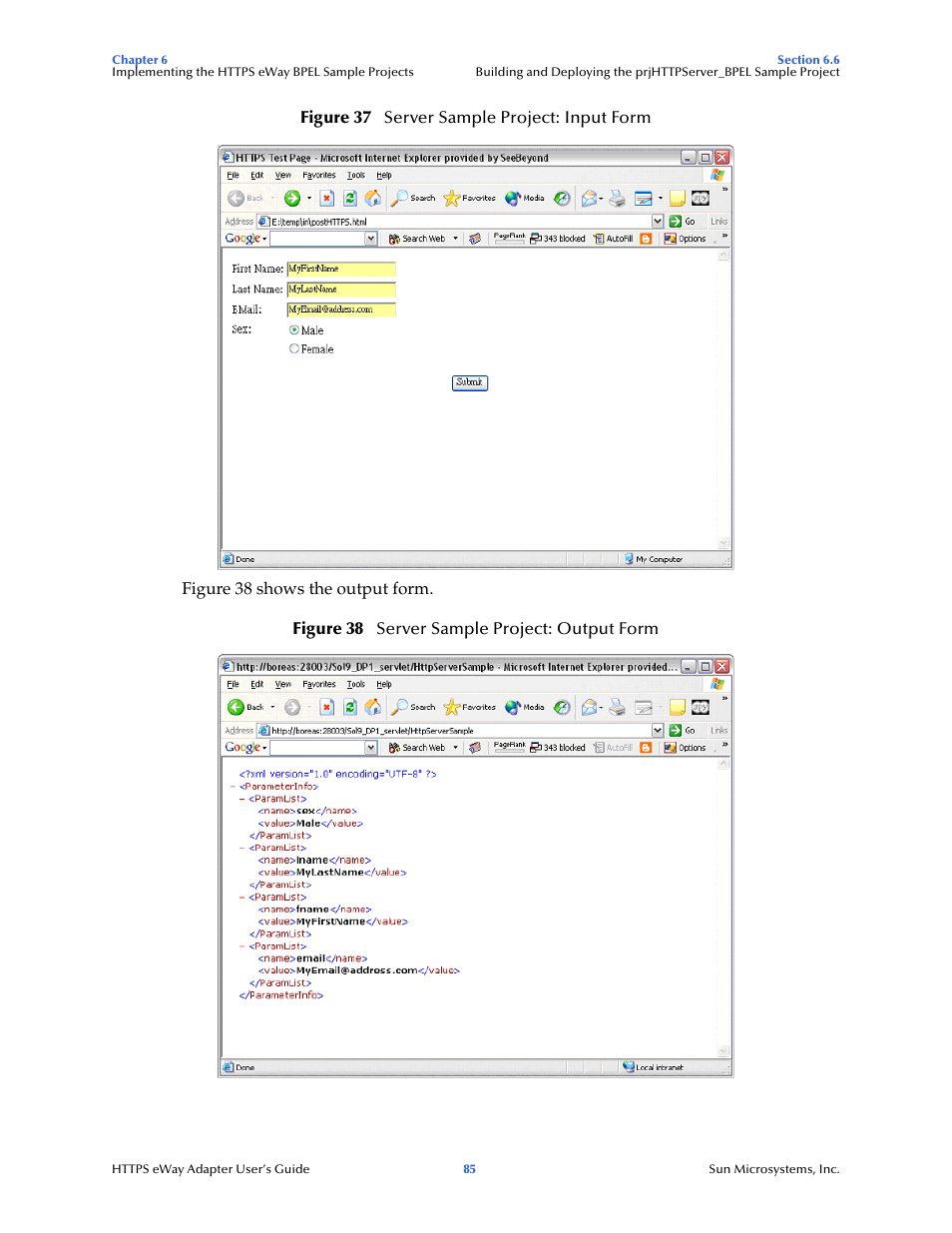This screenshot has height=1233, width=952.
Task: Go Home in HttpServerSample window
Action: pyautogui.click(x=372, y=707)
